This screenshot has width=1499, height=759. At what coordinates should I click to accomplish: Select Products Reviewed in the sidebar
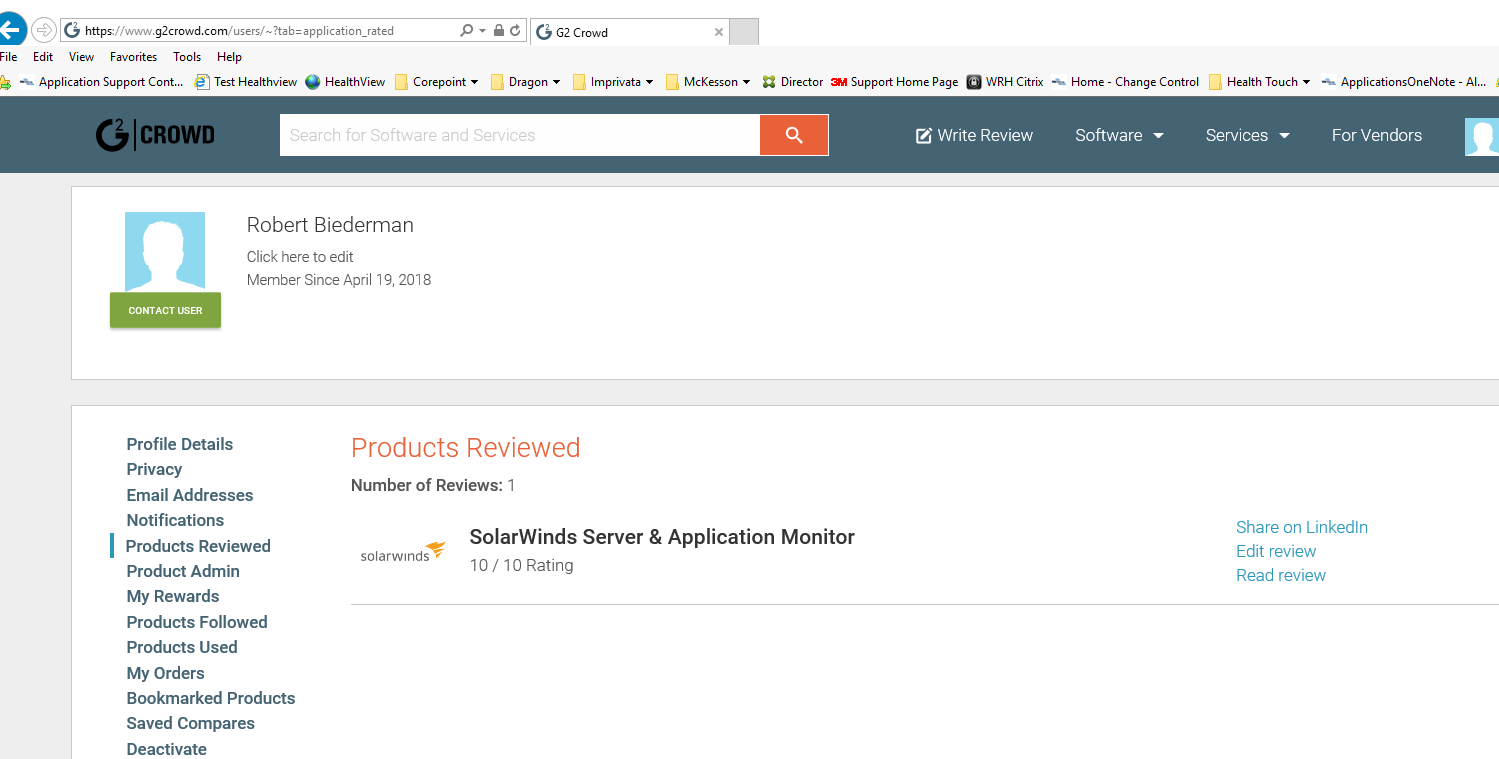[x=198, y=546]
